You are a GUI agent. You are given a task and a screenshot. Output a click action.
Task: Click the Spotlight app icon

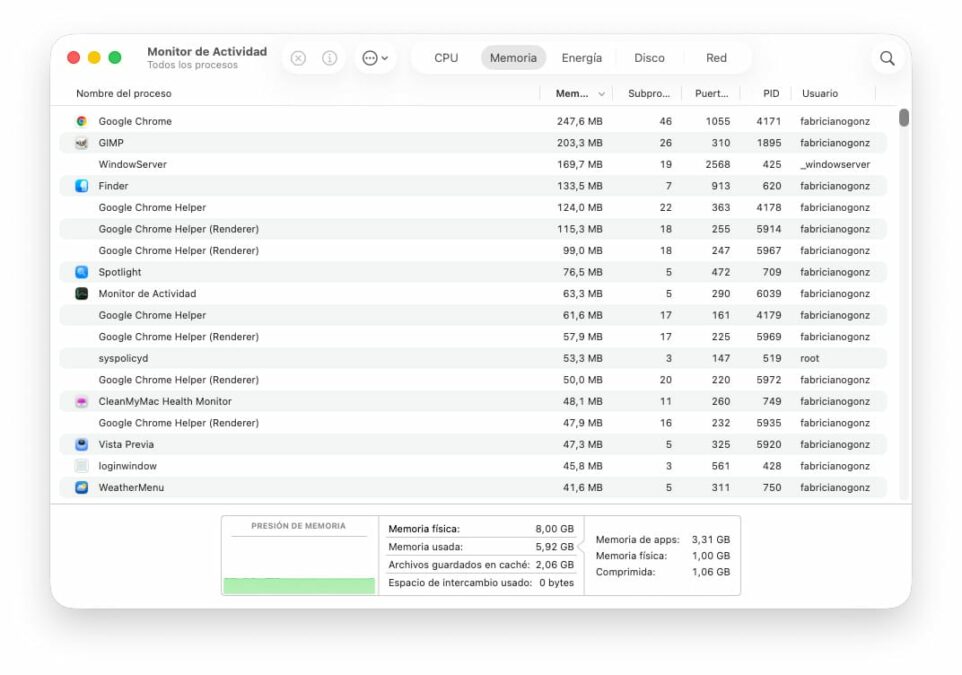82,272
